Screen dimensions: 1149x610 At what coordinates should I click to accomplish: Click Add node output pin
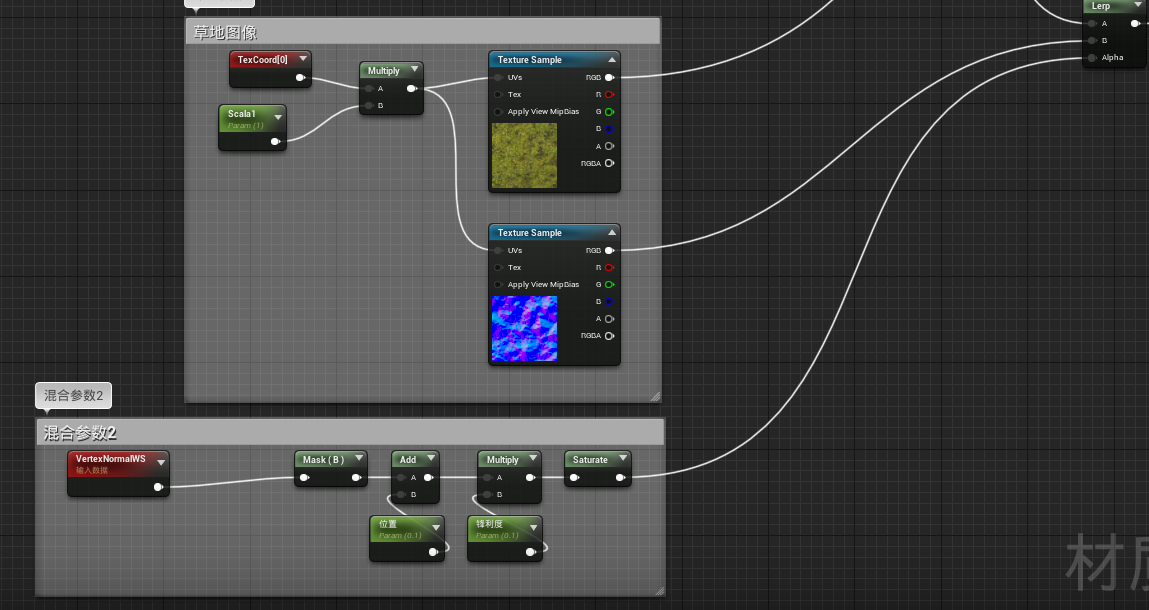429,477
